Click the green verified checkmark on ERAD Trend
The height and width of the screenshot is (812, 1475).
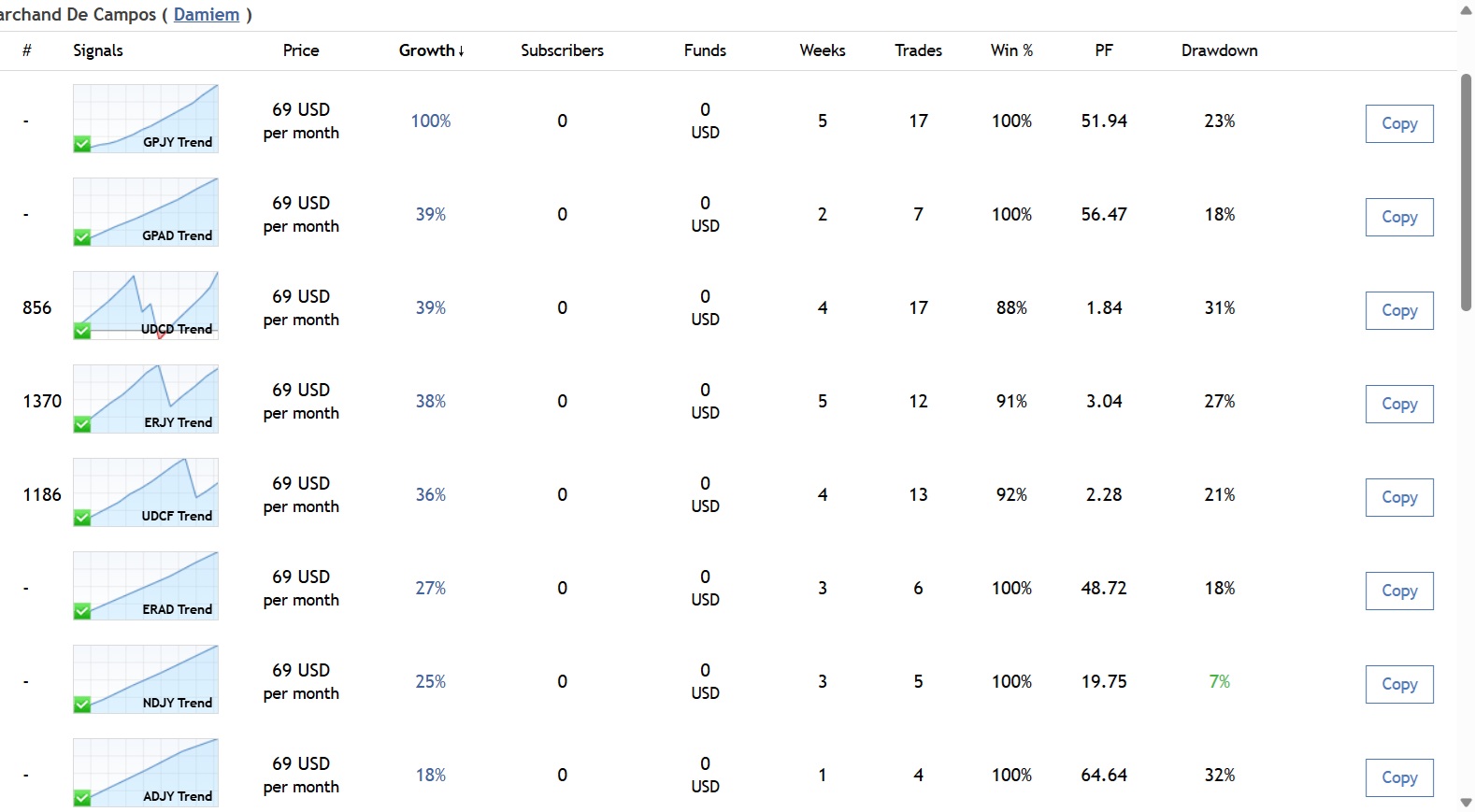click(82, 611)
